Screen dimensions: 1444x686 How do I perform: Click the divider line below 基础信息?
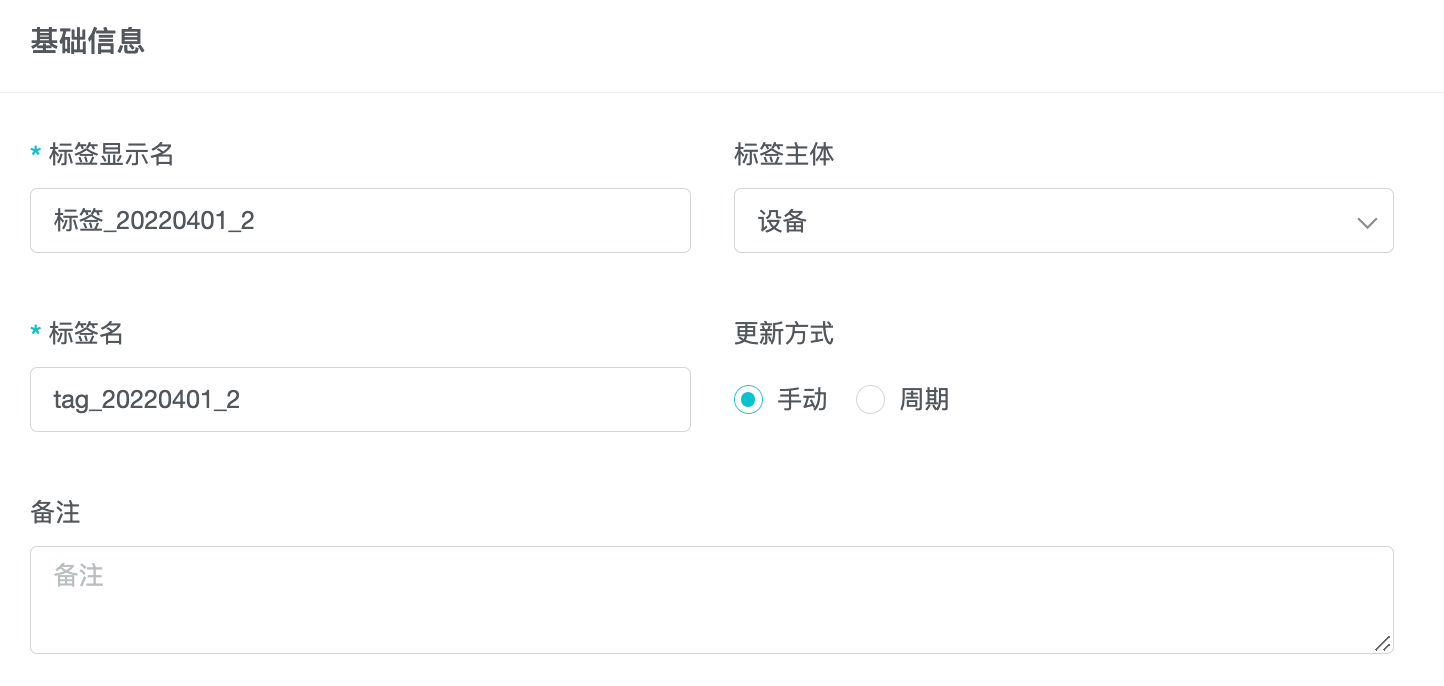click(x=722, y=92)
